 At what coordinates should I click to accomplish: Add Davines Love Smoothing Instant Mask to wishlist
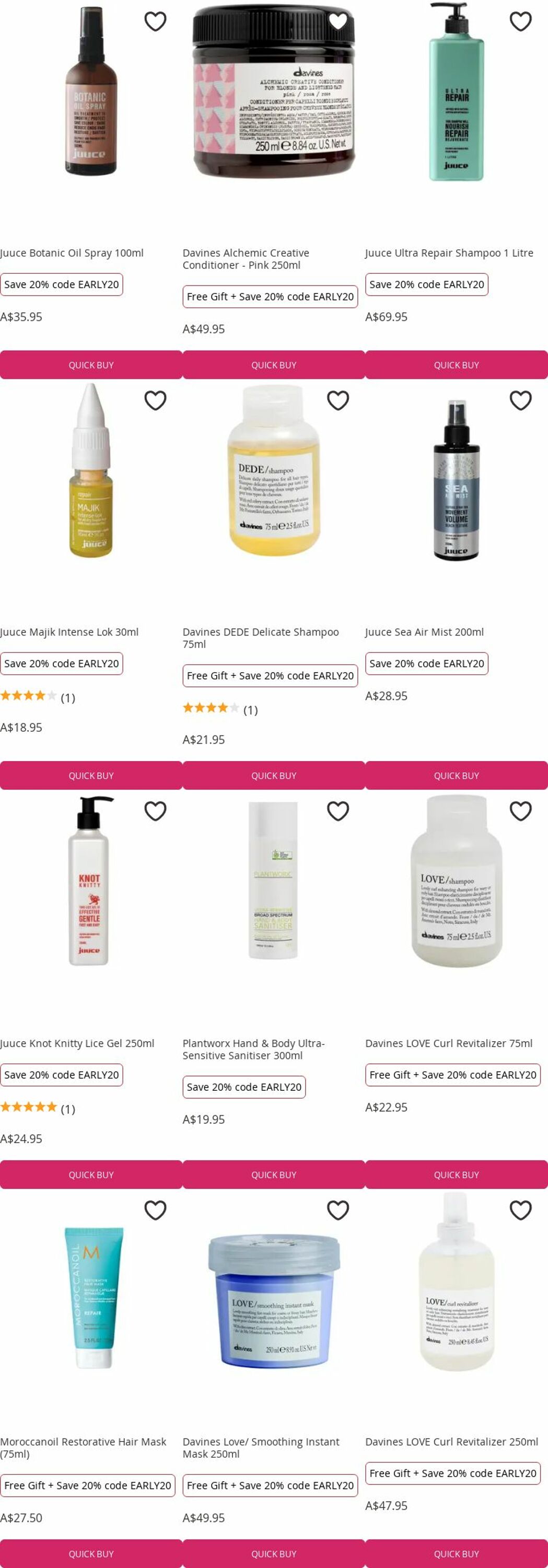pos(337,1210)
